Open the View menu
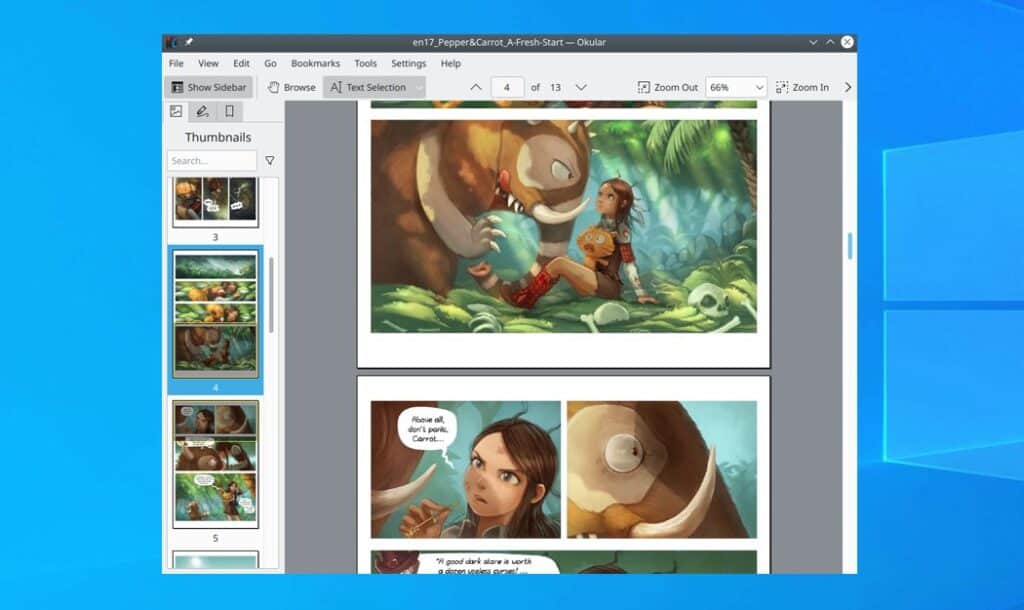1024x610 pixels. pyautogui.click(x=208, y=63)
